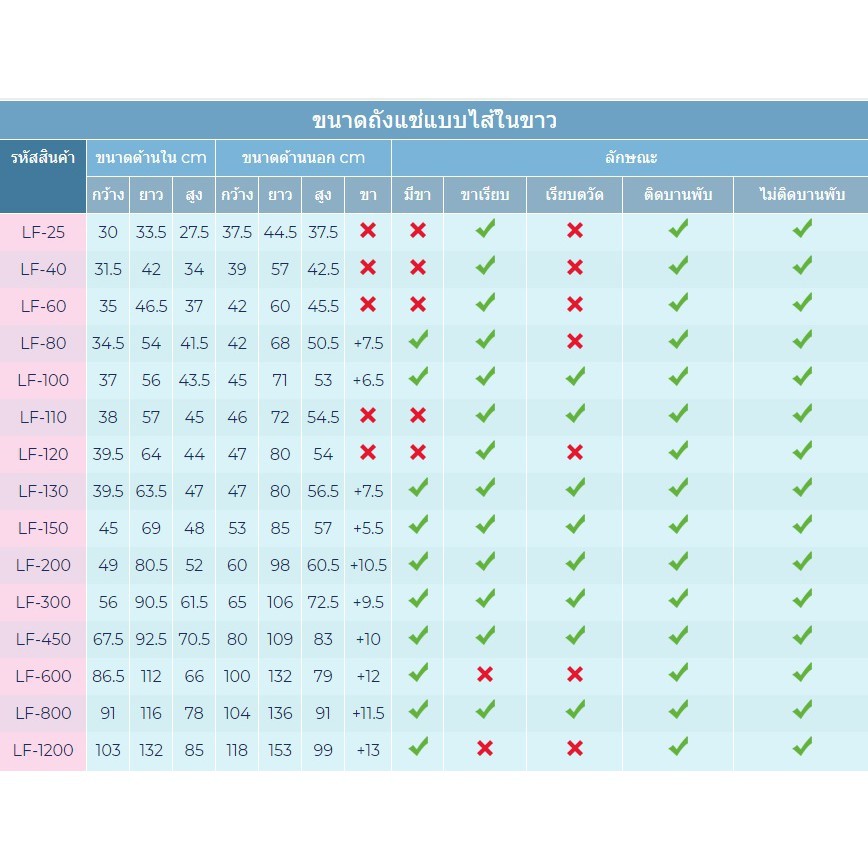Click the table title ขนาดถังแช่แบบไส่ในขาว
The image size is (868, 868).
[434, 121]
